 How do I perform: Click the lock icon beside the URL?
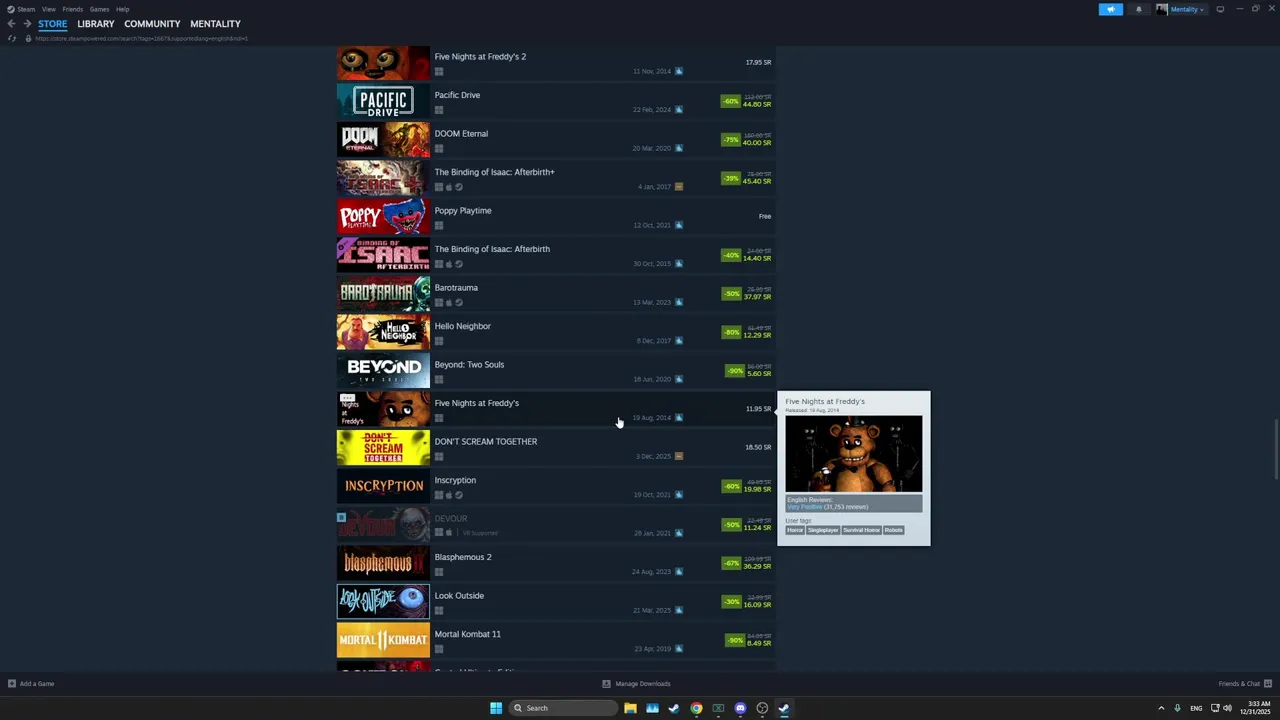pos(28,38)
